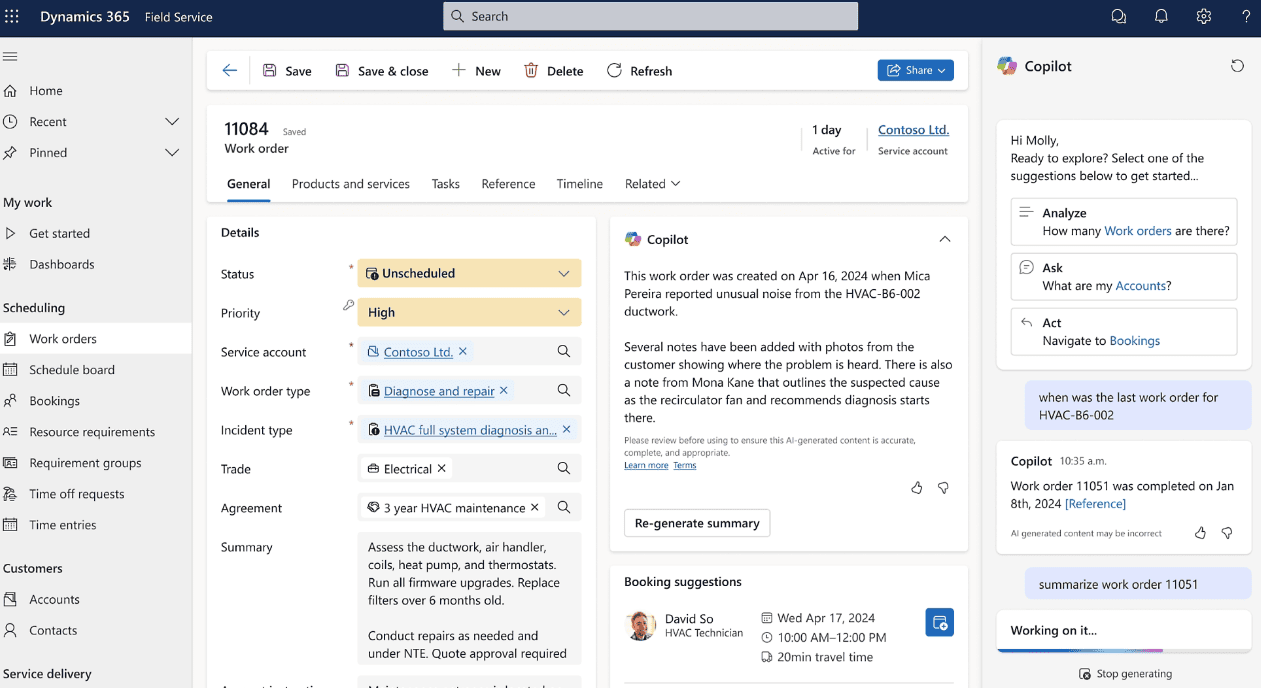Open the Priority dropdown showing High

[x=470, y=312]
